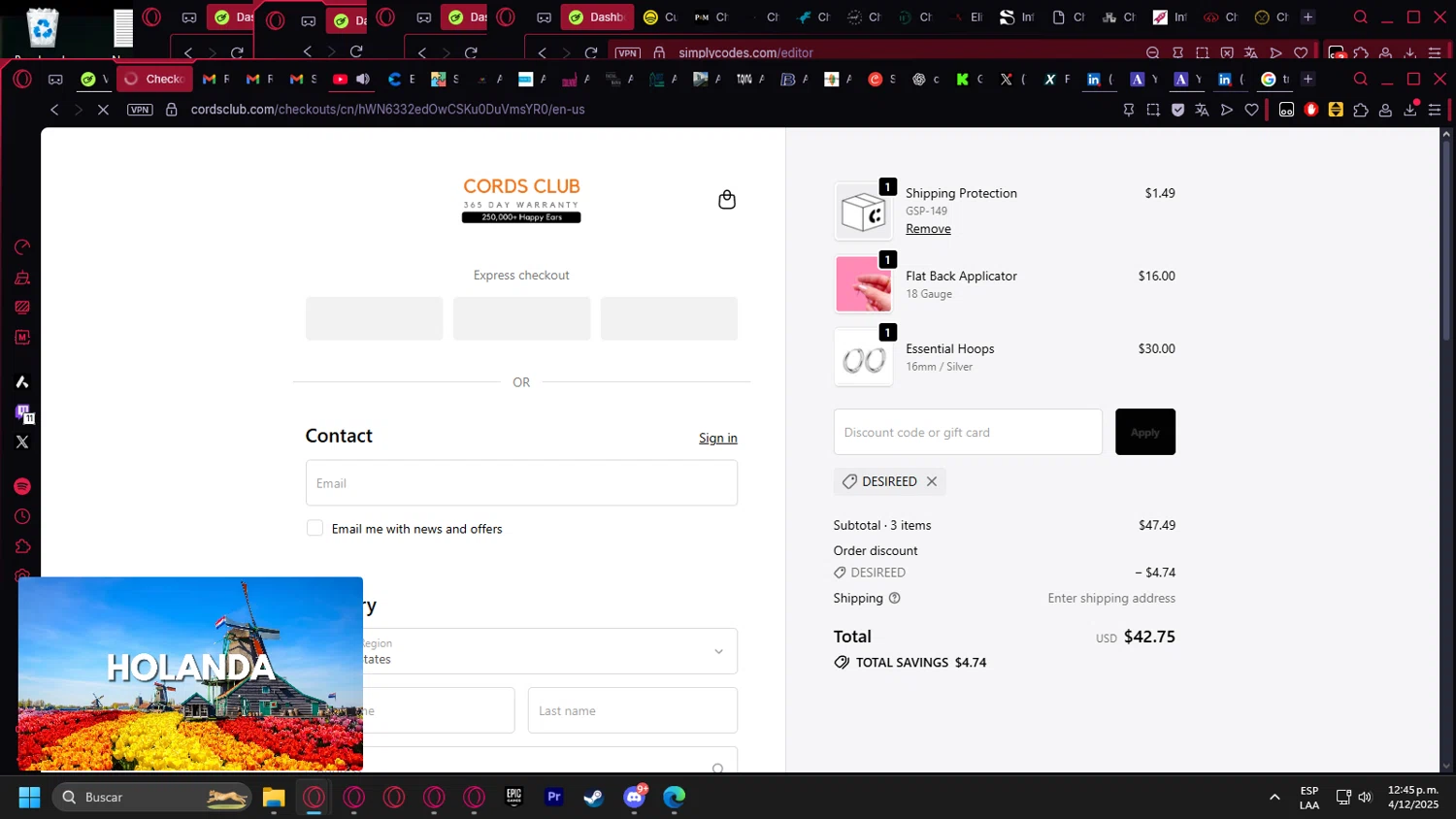Click the middle express checkout button
This screenshot has width=1456, height=819.
pos(521,318)
